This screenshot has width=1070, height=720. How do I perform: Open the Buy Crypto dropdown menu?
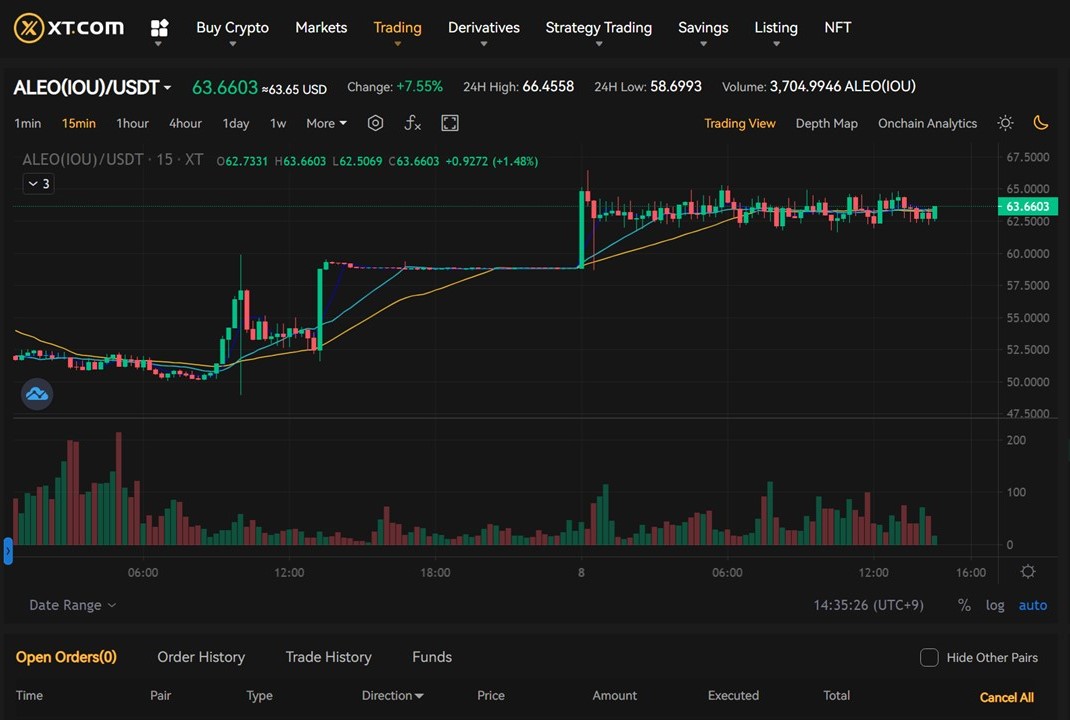(232, 28)
